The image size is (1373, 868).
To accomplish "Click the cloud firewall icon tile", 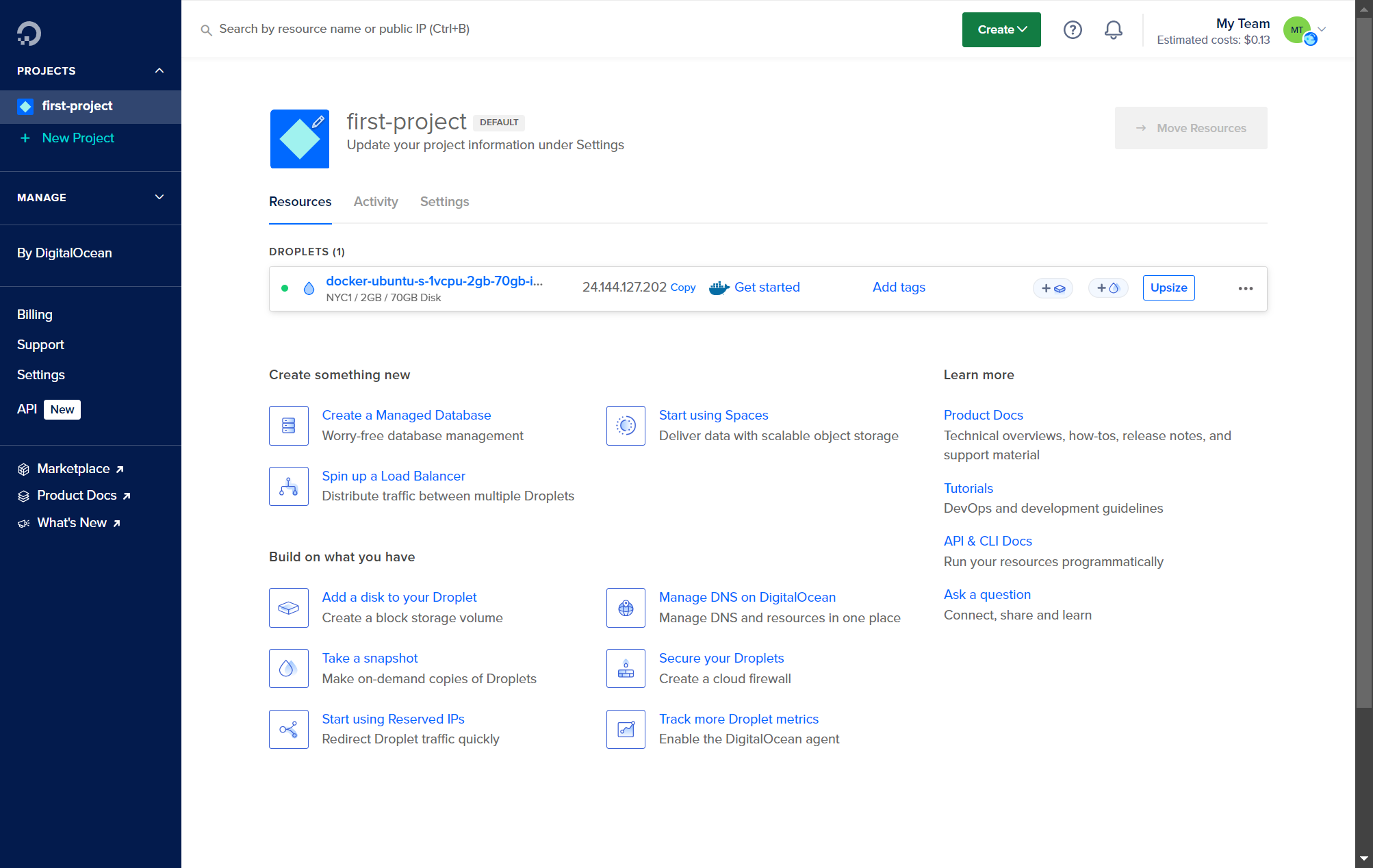I will point(626,668).
